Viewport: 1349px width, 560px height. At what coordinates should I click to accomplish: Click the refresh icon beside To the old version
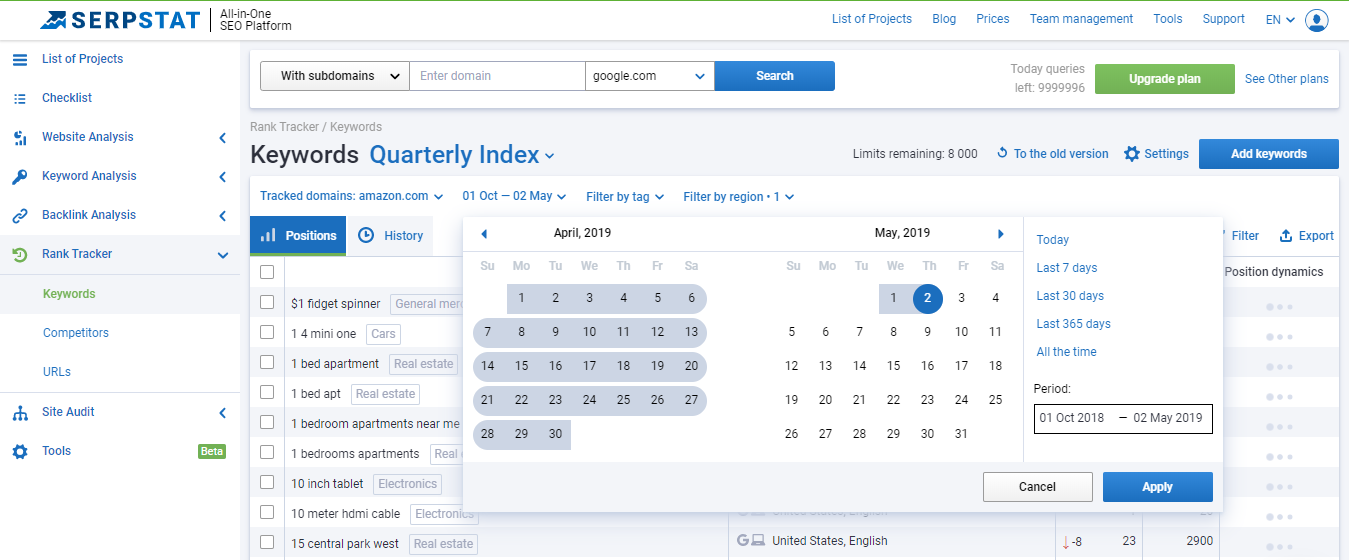click(1002, 154)
